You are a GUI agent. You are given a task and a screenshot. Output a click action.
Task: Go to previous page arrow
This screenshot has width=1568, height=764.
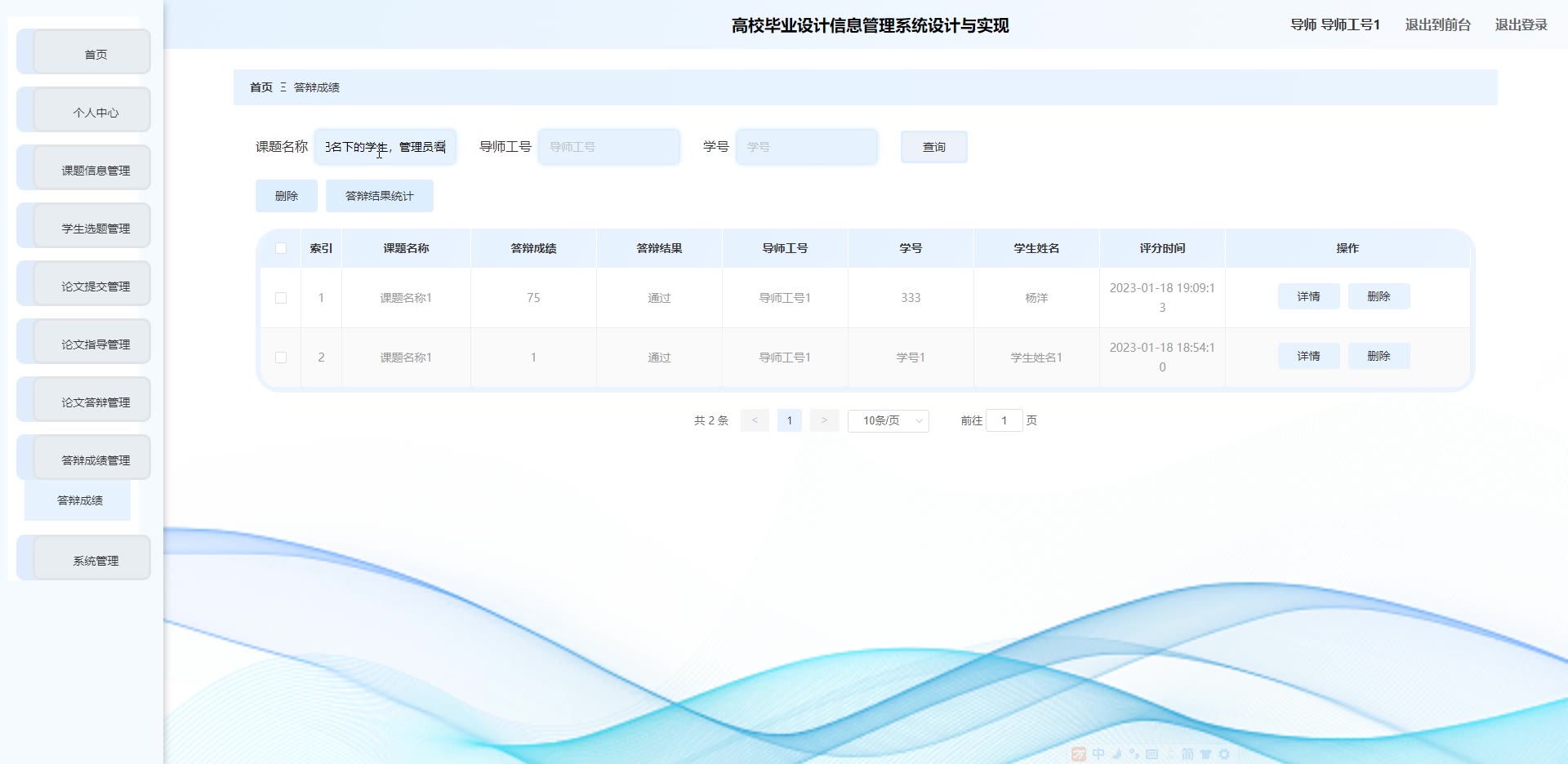pyautogui.click(x=755, y=420)
